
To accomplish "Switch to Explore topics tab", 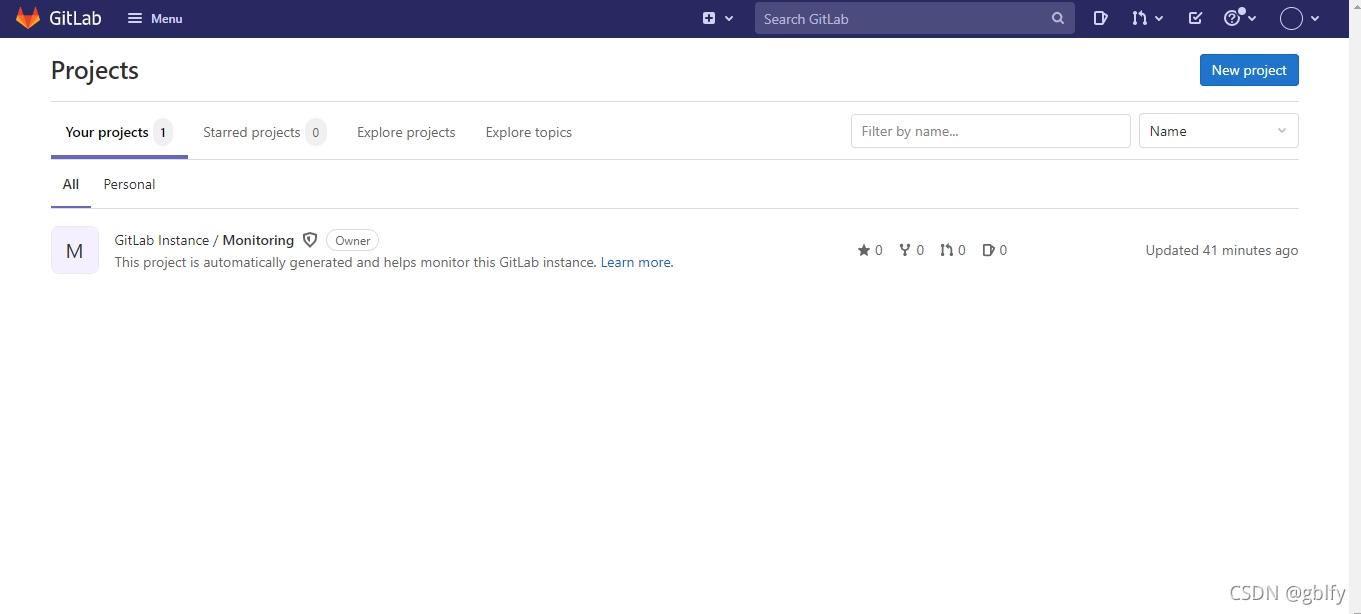I will [x=529, y=132].
